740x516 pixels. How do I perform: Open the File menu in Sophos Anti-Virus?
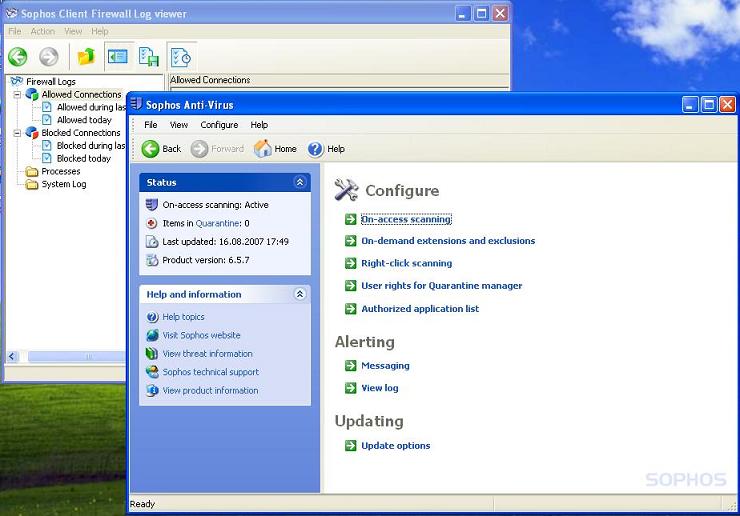pyautogui.click(x=151, y=125)
